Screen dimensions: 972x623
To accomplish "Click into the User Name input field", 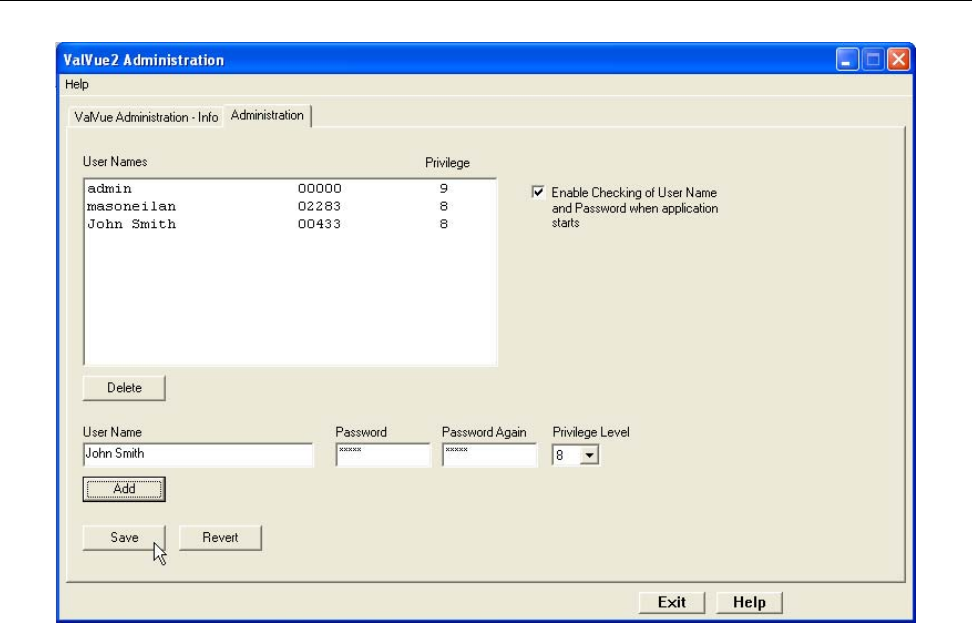I will [x=198, y=454].
